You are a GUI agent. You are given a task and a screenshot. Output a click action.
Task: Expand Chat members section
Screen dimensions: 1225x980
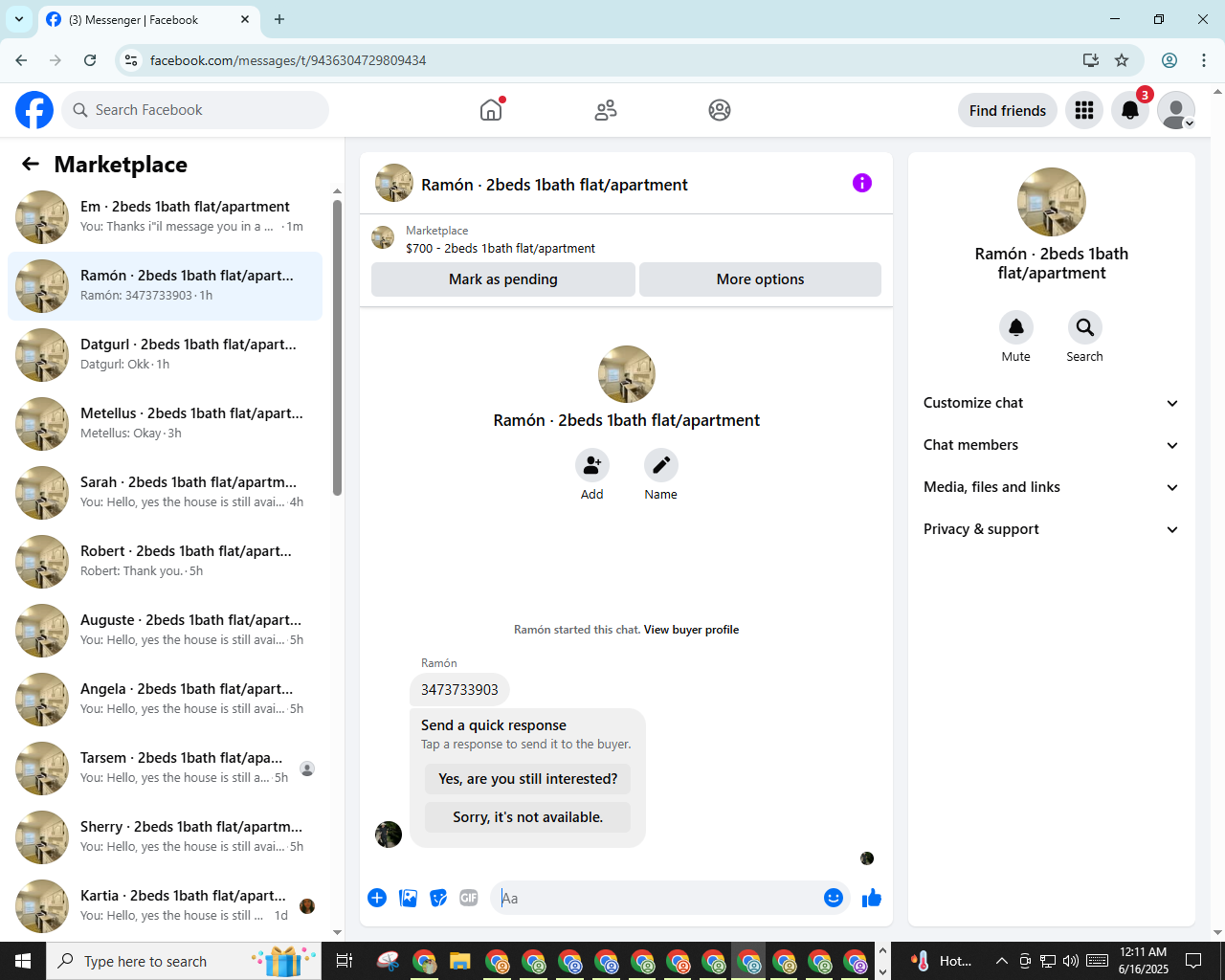click(x=1052, y=445)
